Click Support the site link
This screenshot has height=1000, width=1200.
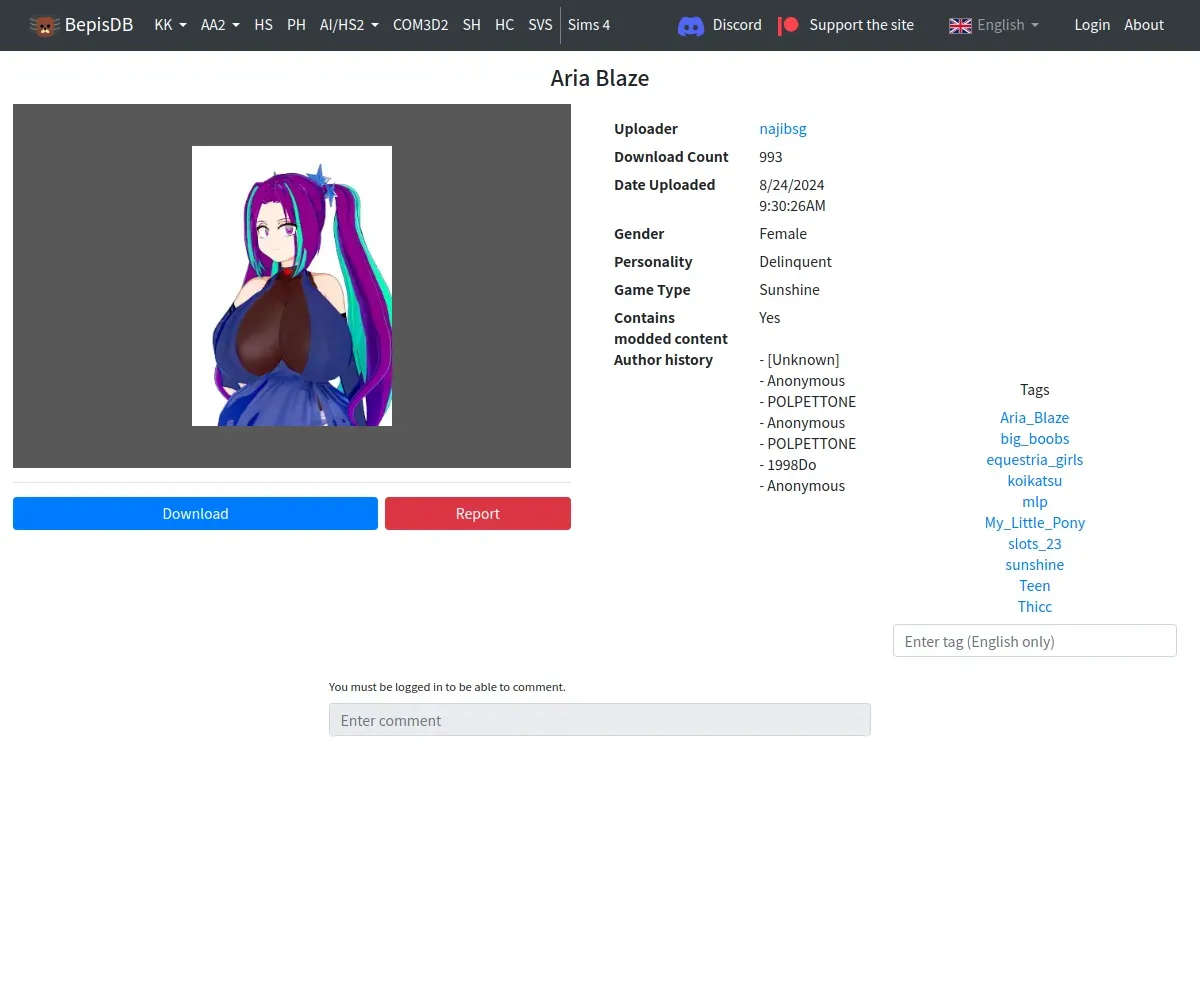pyautogui.click(x=861, y=25)
